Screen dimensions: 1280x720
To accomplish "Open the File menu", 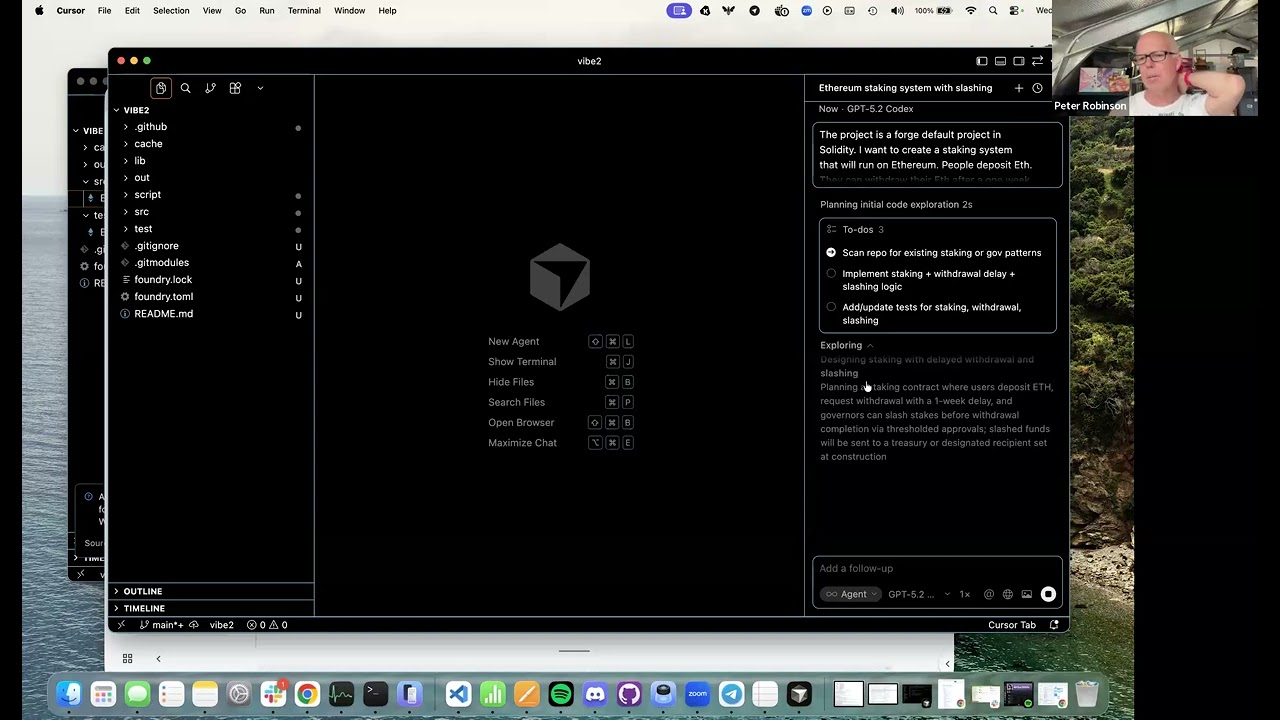I will 104,11.
